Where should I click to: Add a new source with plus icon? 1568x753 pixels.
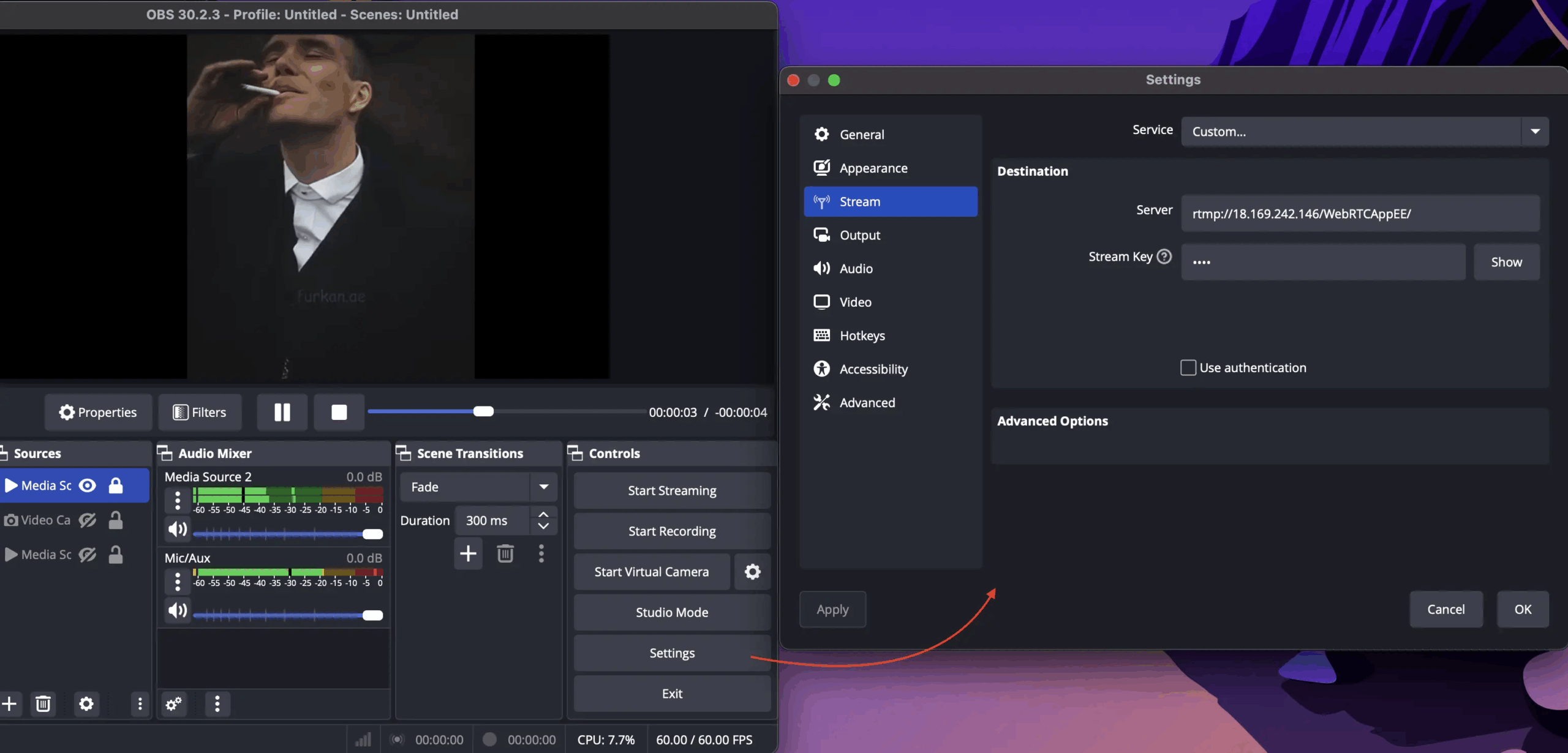point(9,703)
